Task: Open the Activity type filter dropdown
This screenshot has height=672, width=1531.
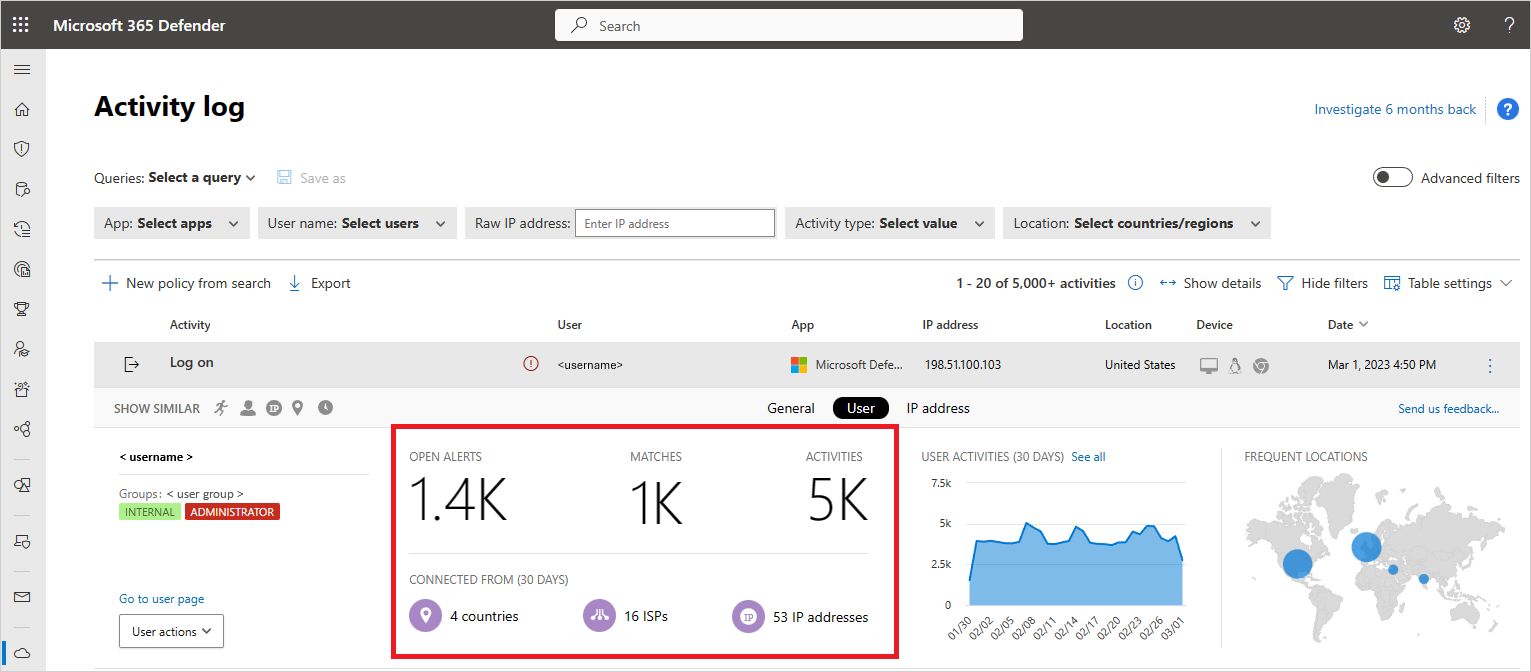Action: coord(889,223)
